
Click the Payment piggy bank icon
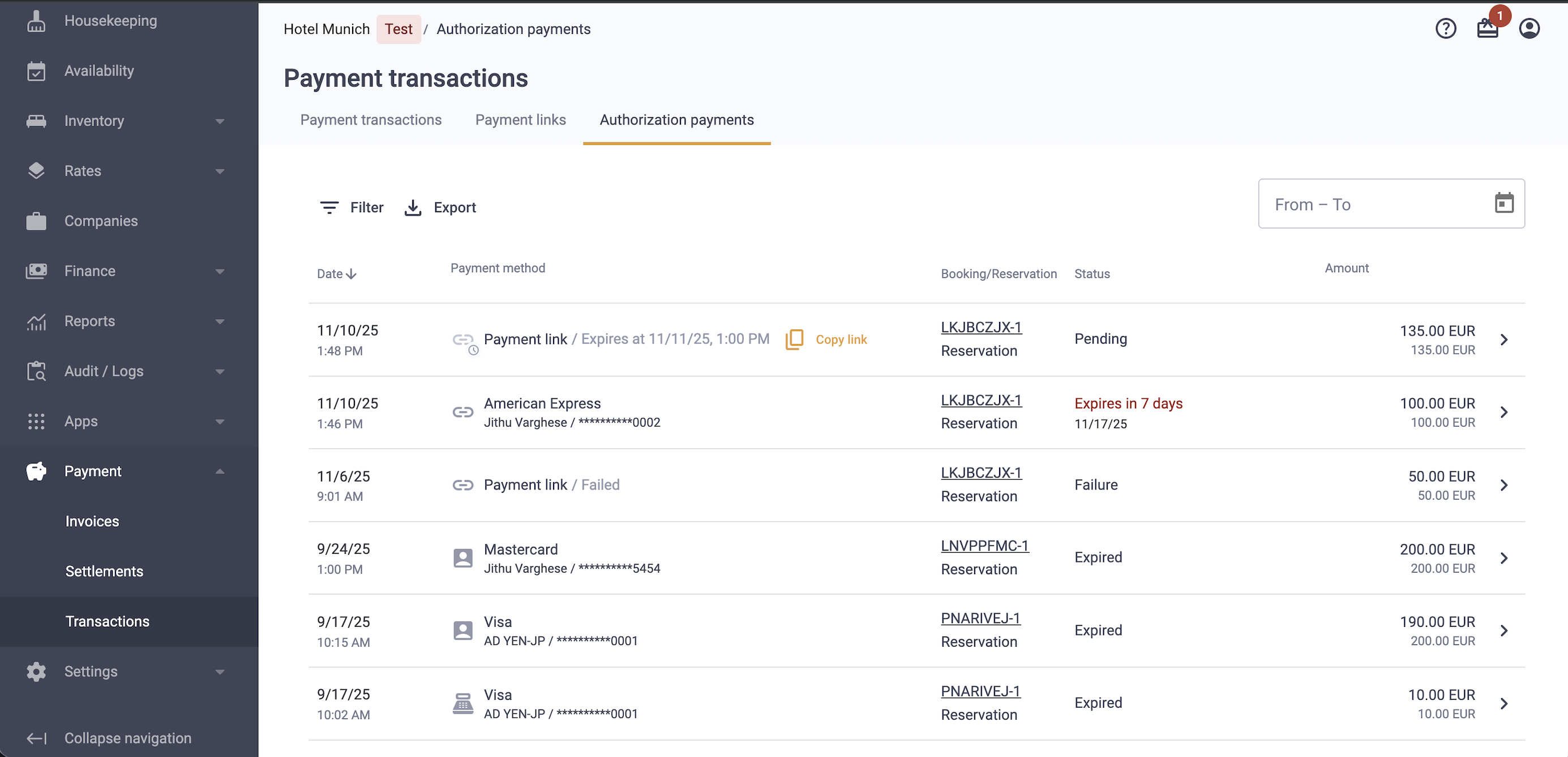point(36,471)
